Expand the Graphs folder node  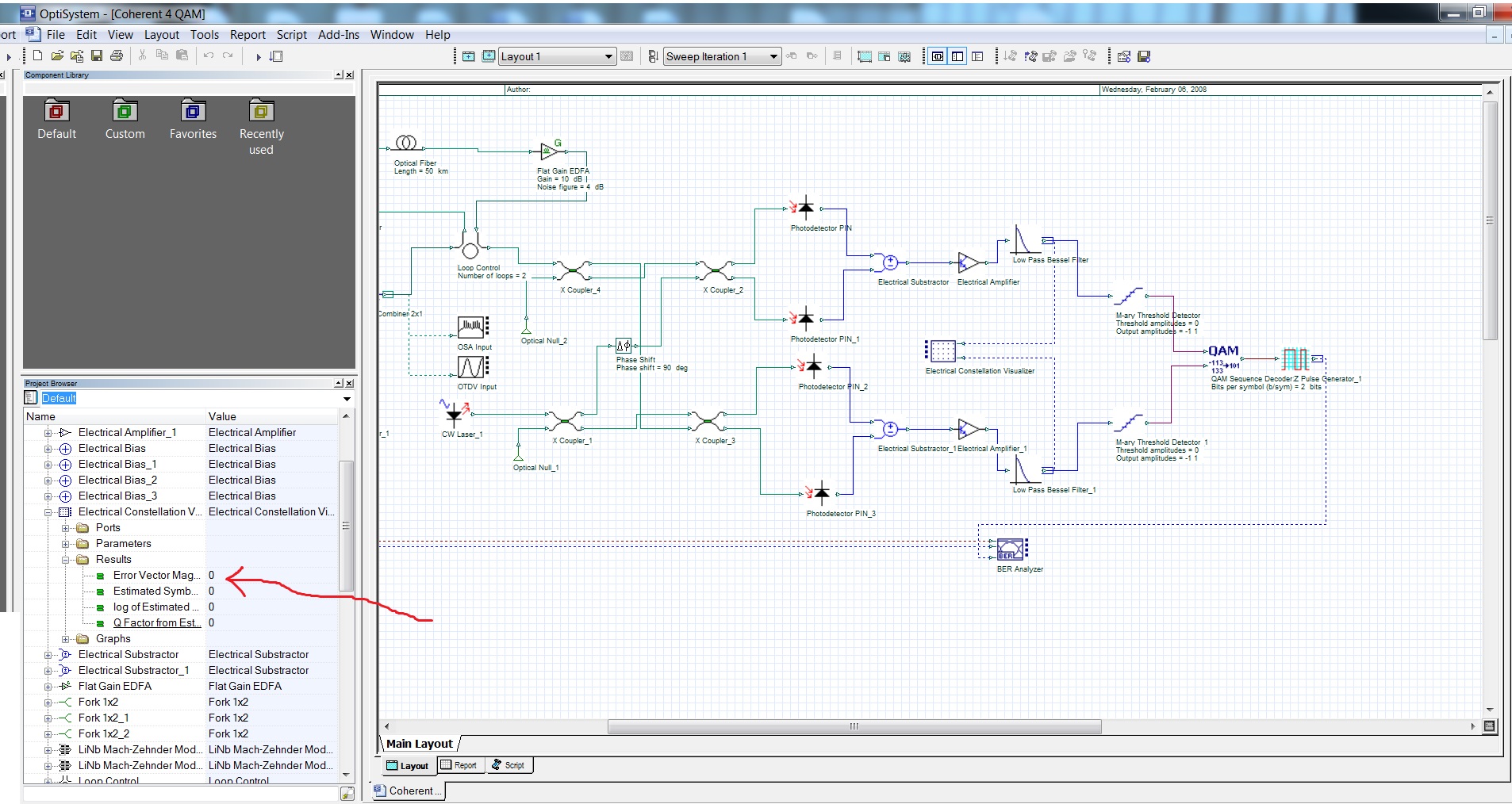pyautogui.click(x=66, y=639)
